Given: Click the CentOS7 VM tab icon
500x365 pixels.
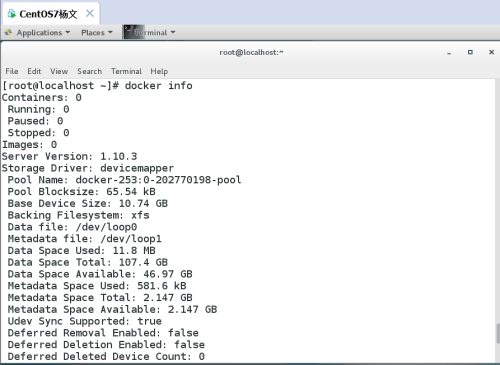Looking at the screenshot, I should (12, 14).
